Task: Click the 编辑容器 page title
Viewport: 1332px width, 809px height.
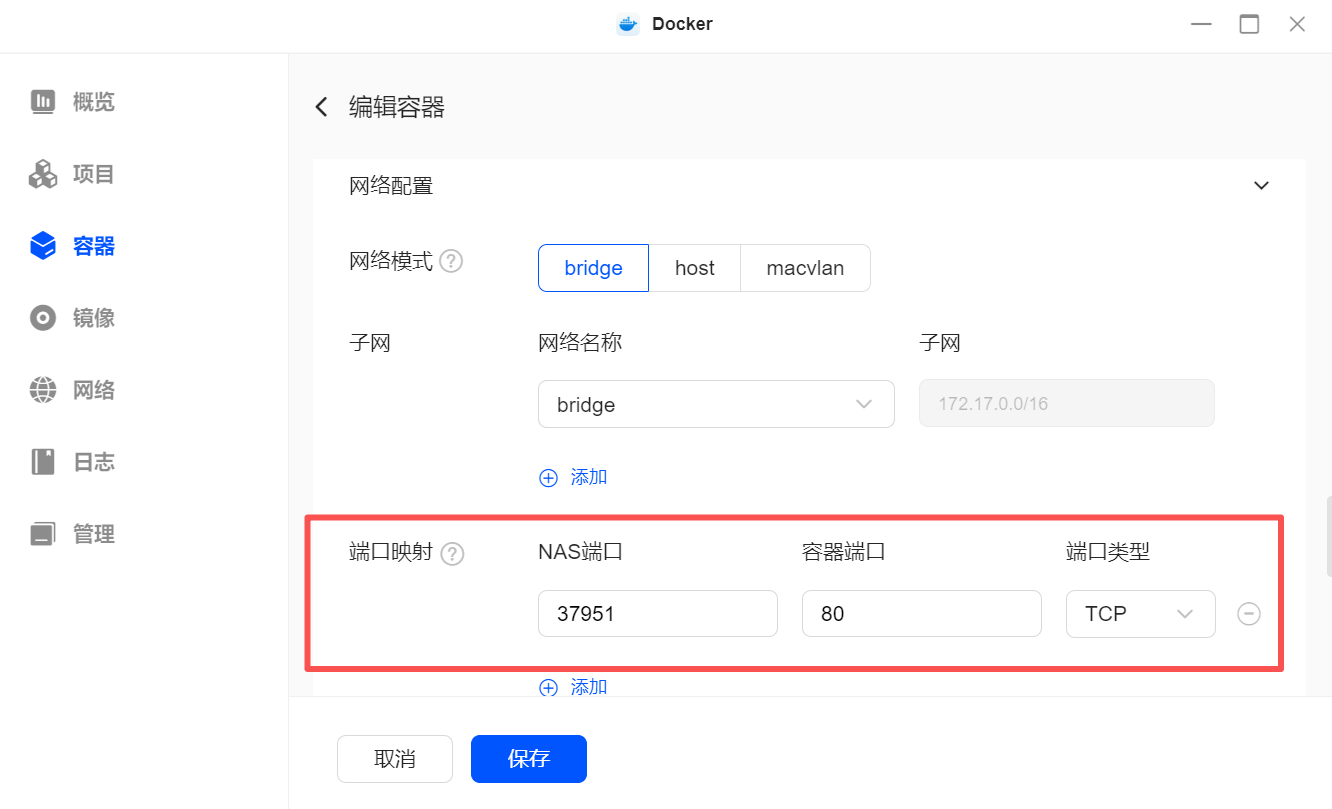Action: (397, 107)
